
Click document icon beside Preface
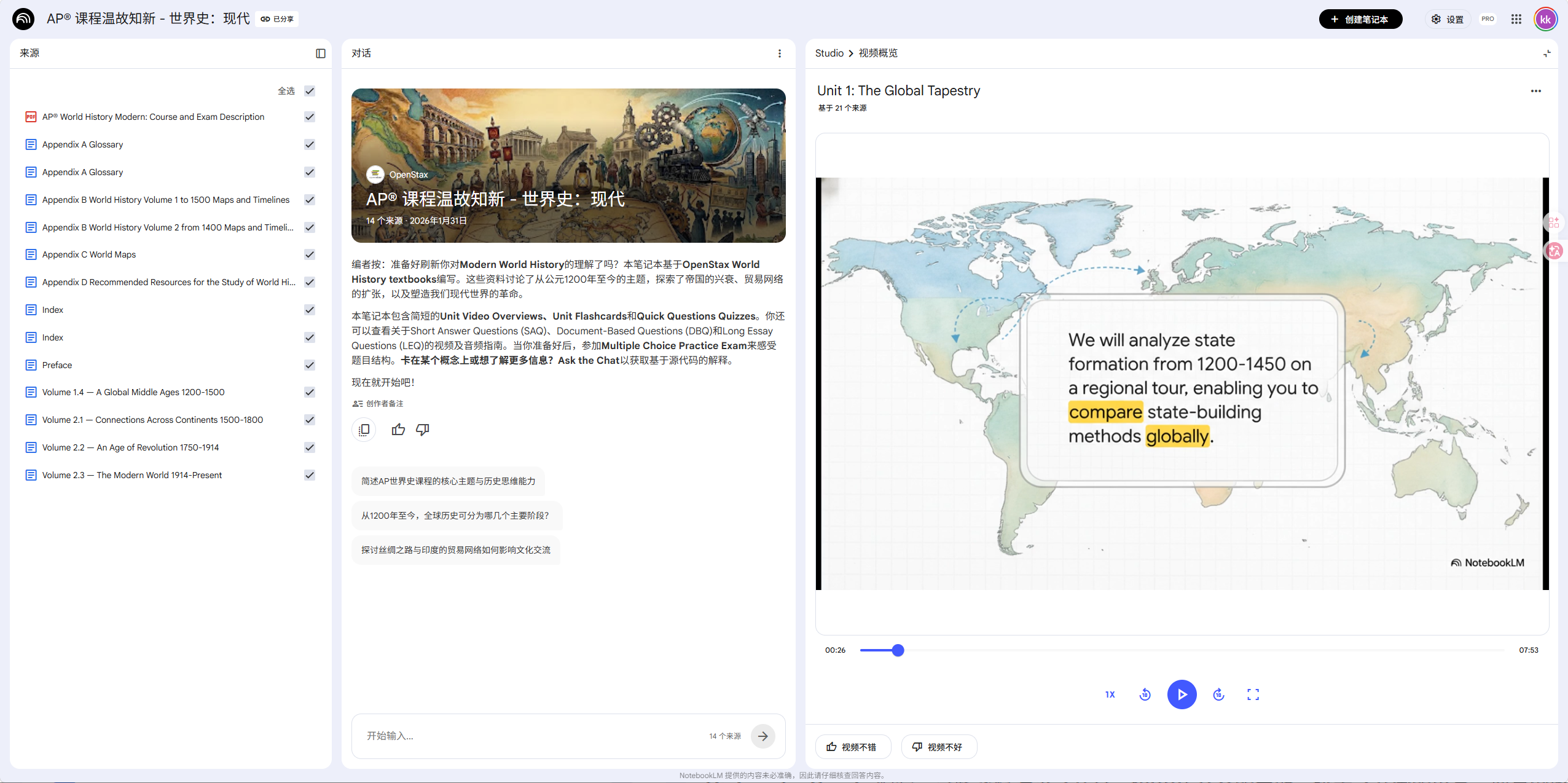click(x=31, y=365)
